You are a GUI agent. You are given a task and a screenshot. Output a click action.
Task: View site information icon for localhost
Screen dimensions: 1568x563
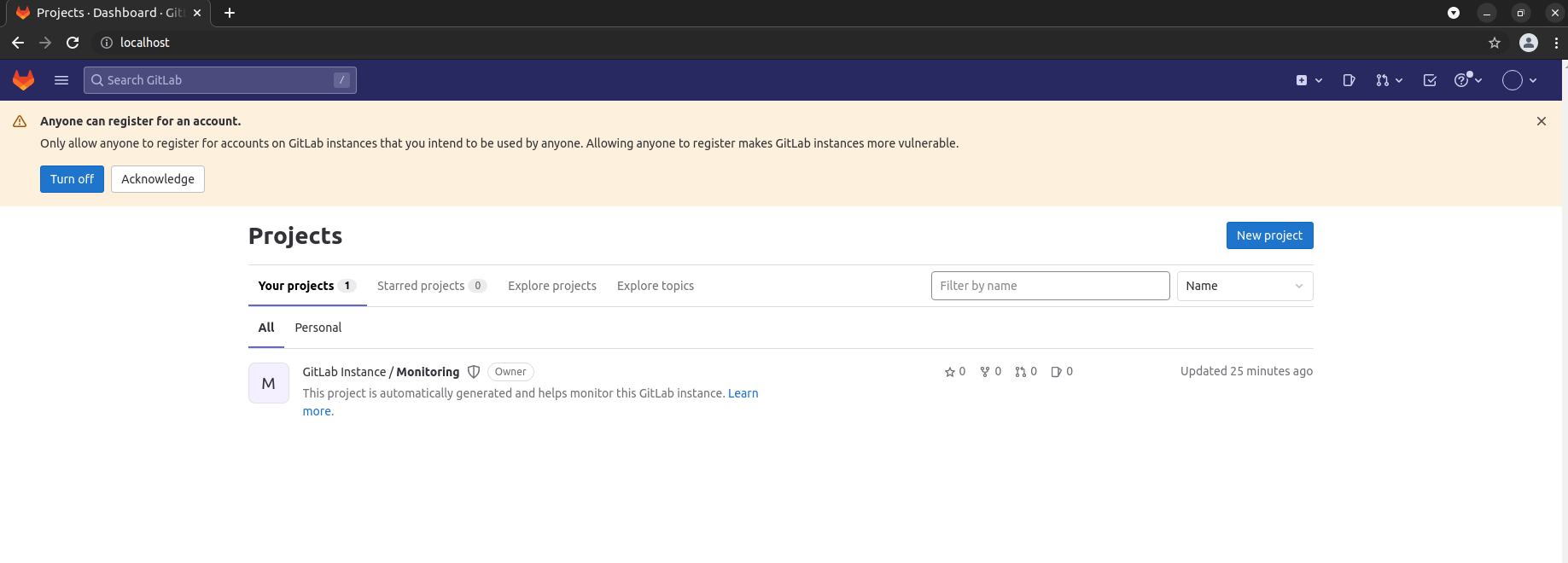coord(107,43)
